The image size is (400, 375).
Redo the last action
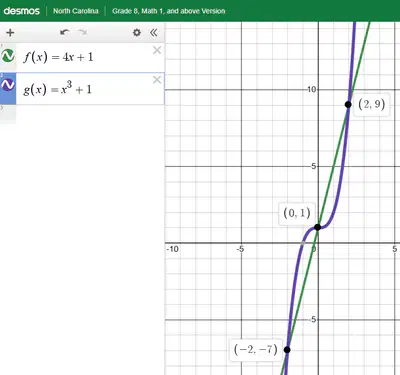pos(82,32)
